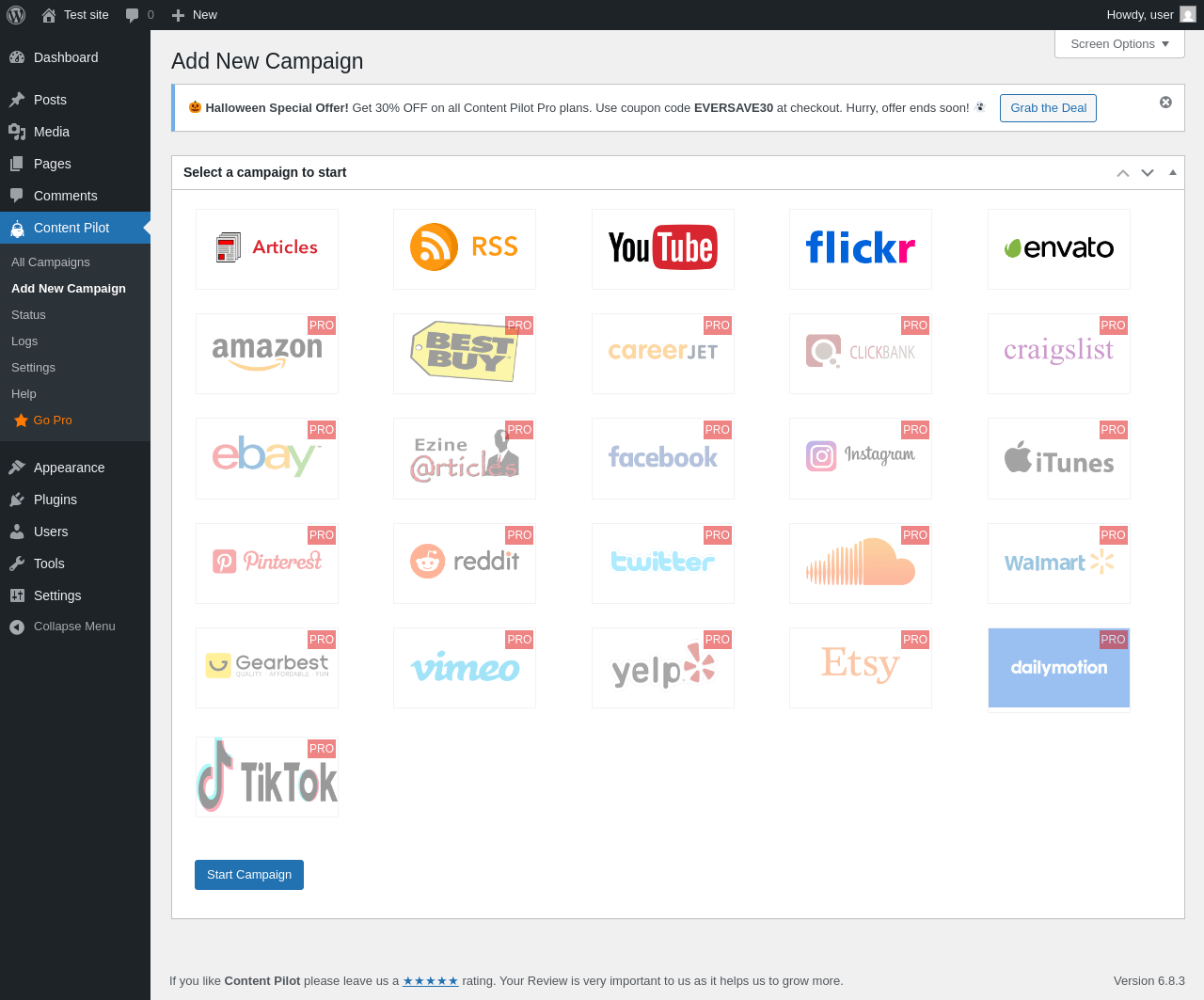Open Content Pilot Settings submenu link

75,368
